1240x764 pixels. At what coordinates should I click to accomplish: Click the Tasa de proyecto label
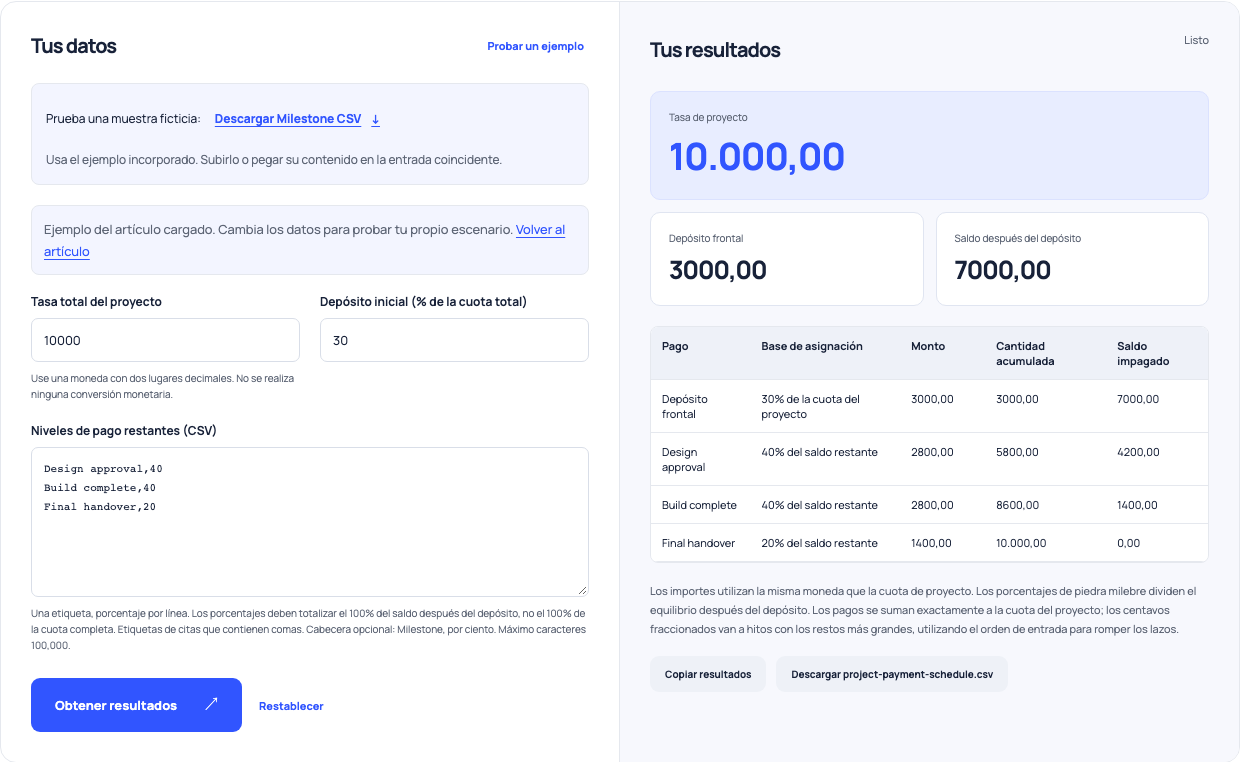[x=708, y=117]
